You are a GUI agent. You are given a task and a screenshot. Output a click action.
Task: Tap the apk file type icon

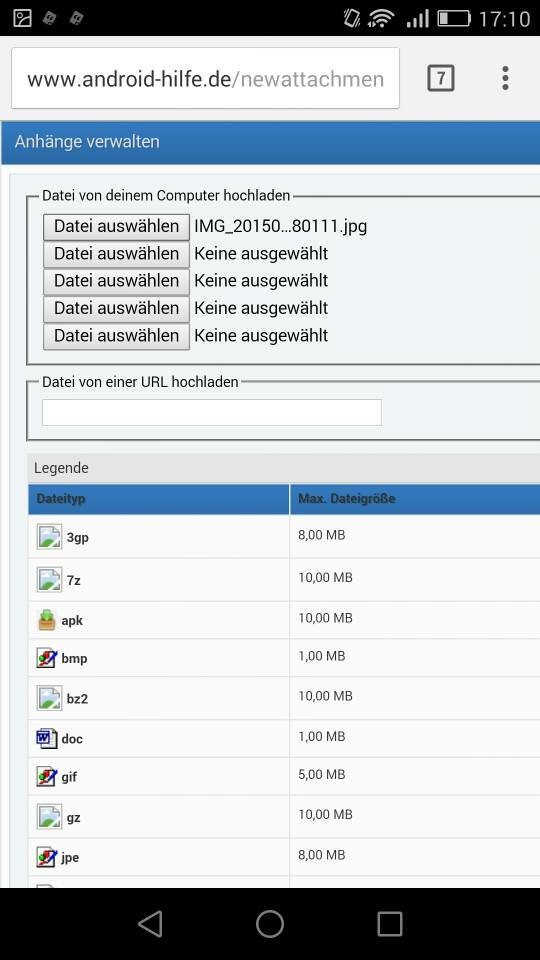[x=47, y=620]
